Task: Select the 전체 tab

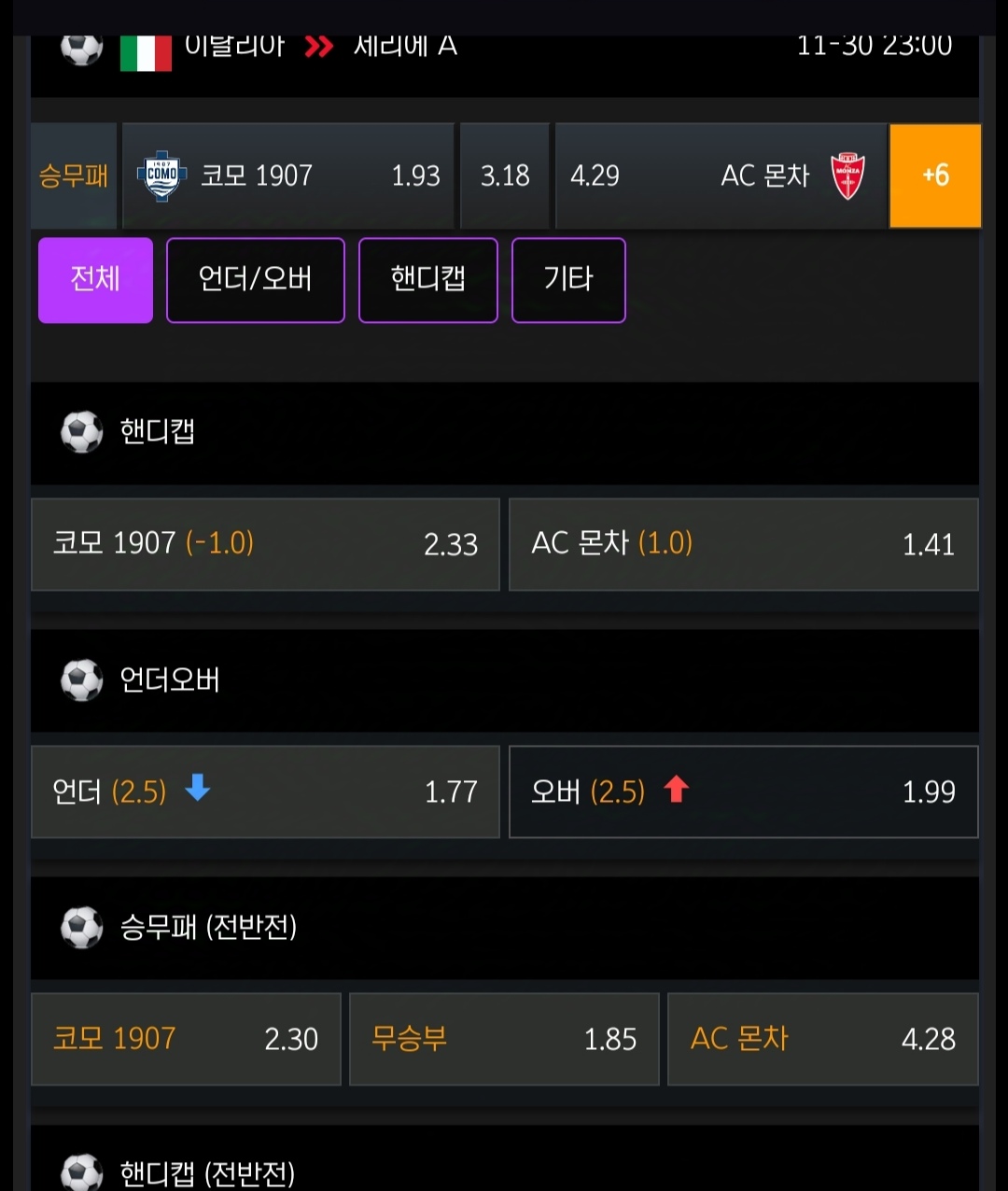Action: (x=95, y=280)
